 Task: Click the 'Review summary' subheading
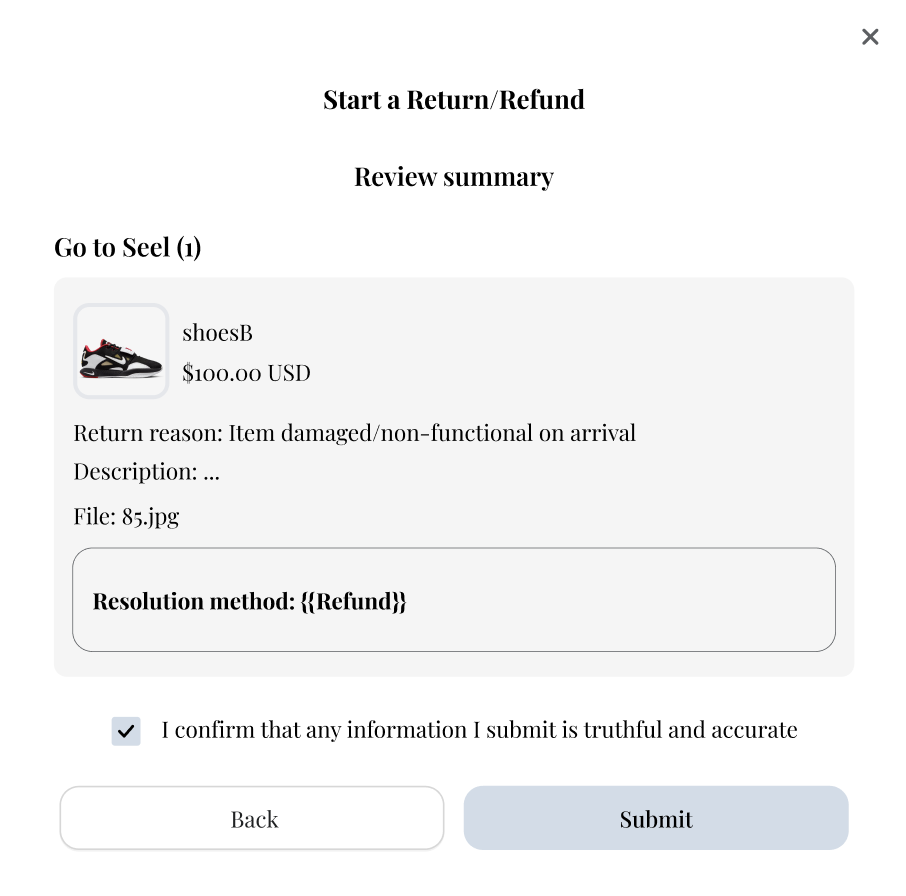(453, 177)
